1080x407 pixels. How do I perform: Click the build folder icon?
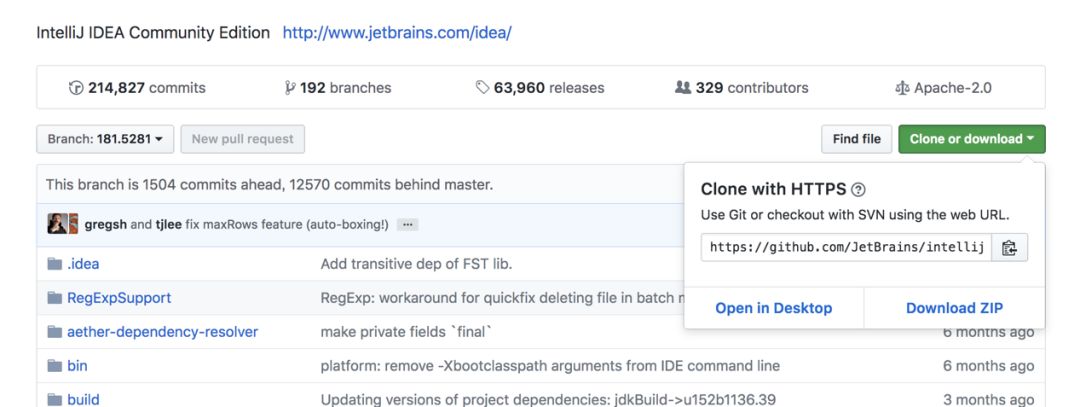[x=55, y=400]
